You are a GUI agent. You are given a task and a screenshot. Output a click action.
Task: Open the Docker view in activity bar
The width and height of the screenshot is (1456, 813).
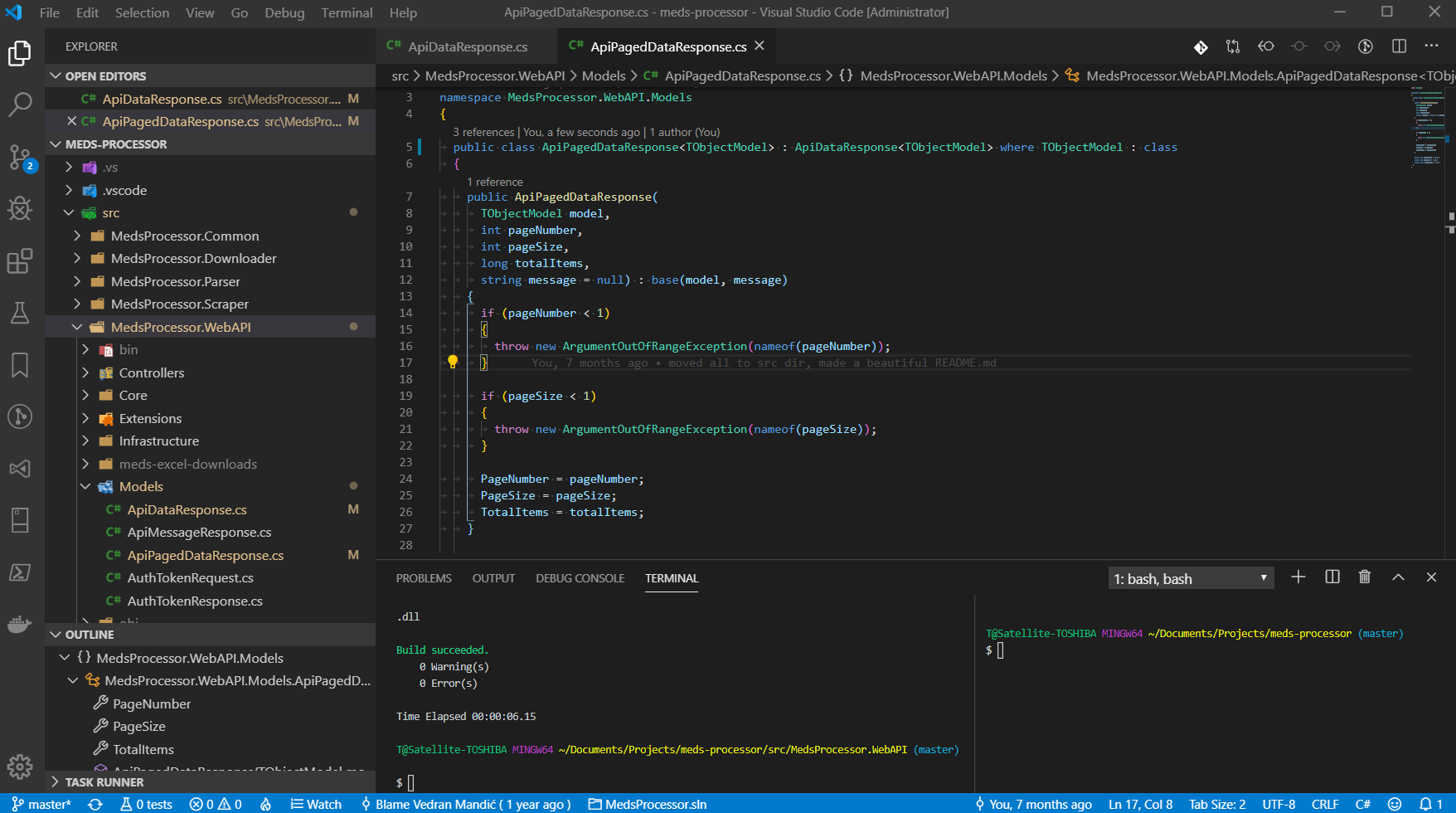pos(20,624)
